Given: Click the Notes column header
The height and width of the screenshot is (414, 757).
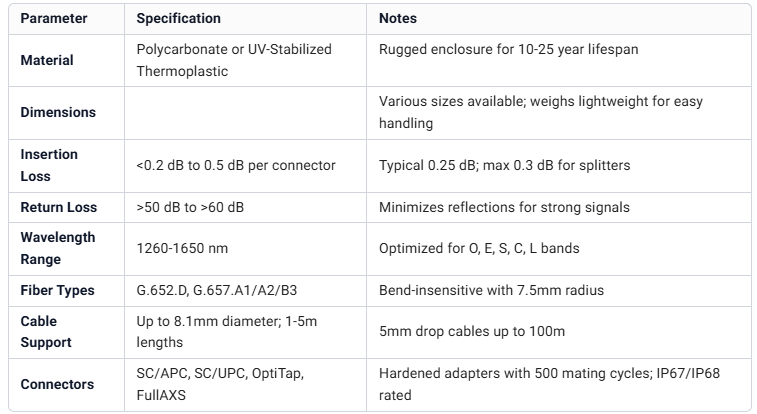Looking at the screenshot, I should (x=398, y=18).
